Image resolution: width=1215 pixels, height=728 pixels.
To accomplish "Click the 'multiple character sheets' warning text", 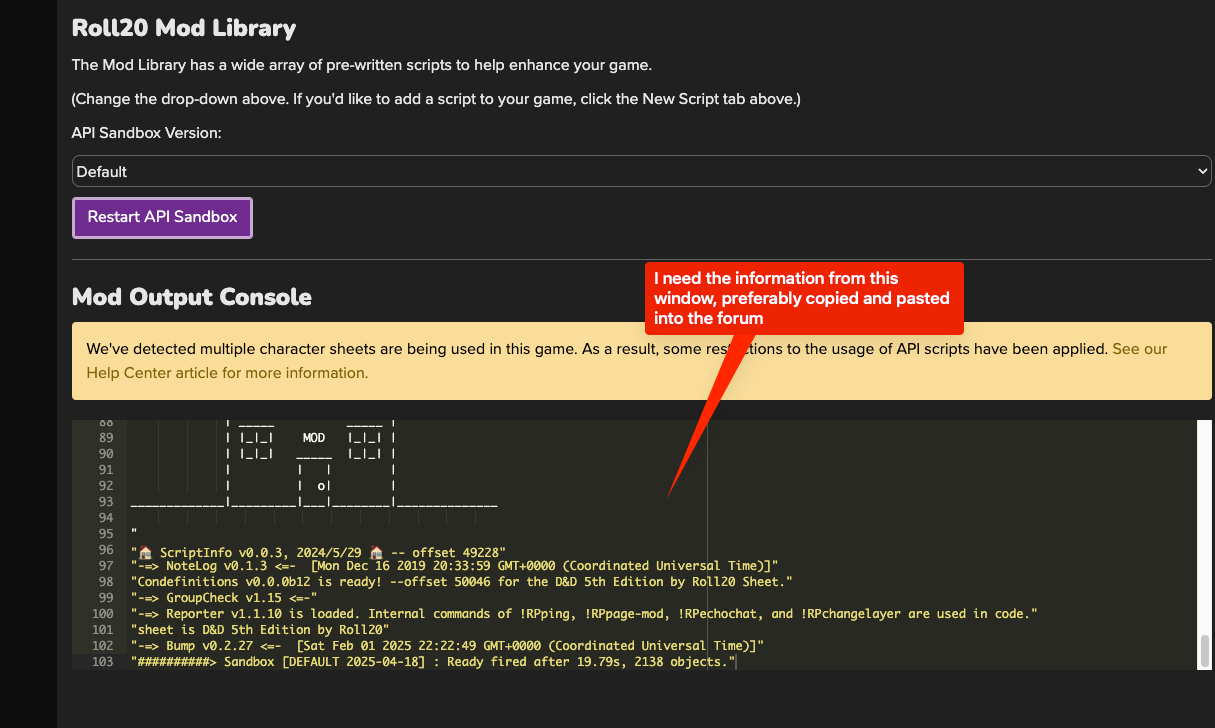I will pos(597,349).
